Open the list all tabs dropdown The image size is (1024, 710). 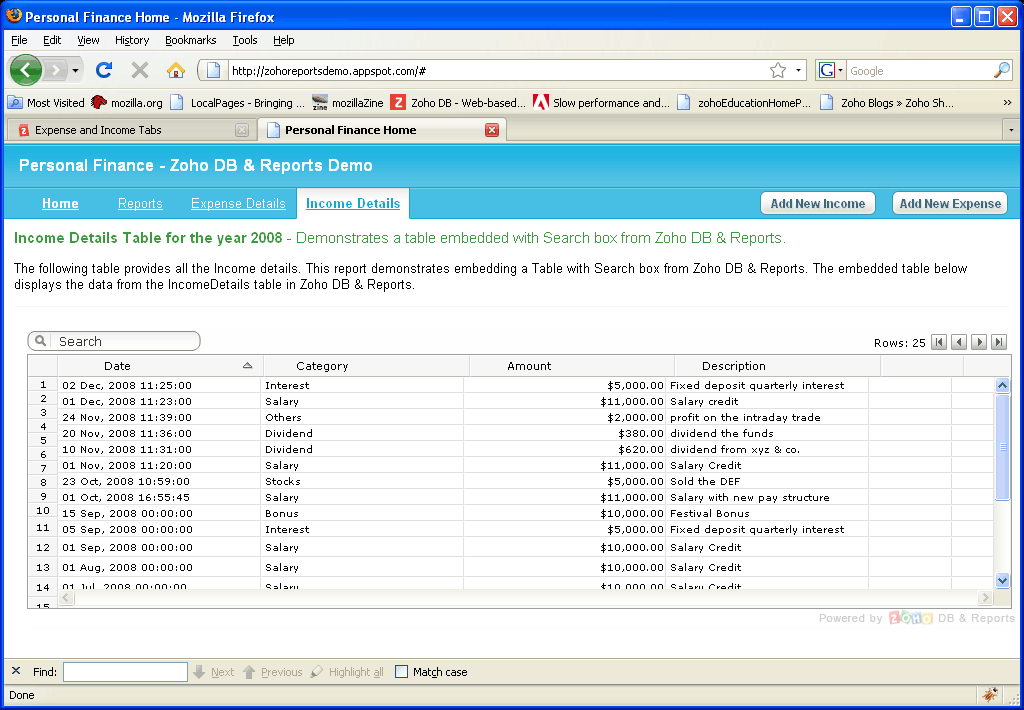(1011, 130)
